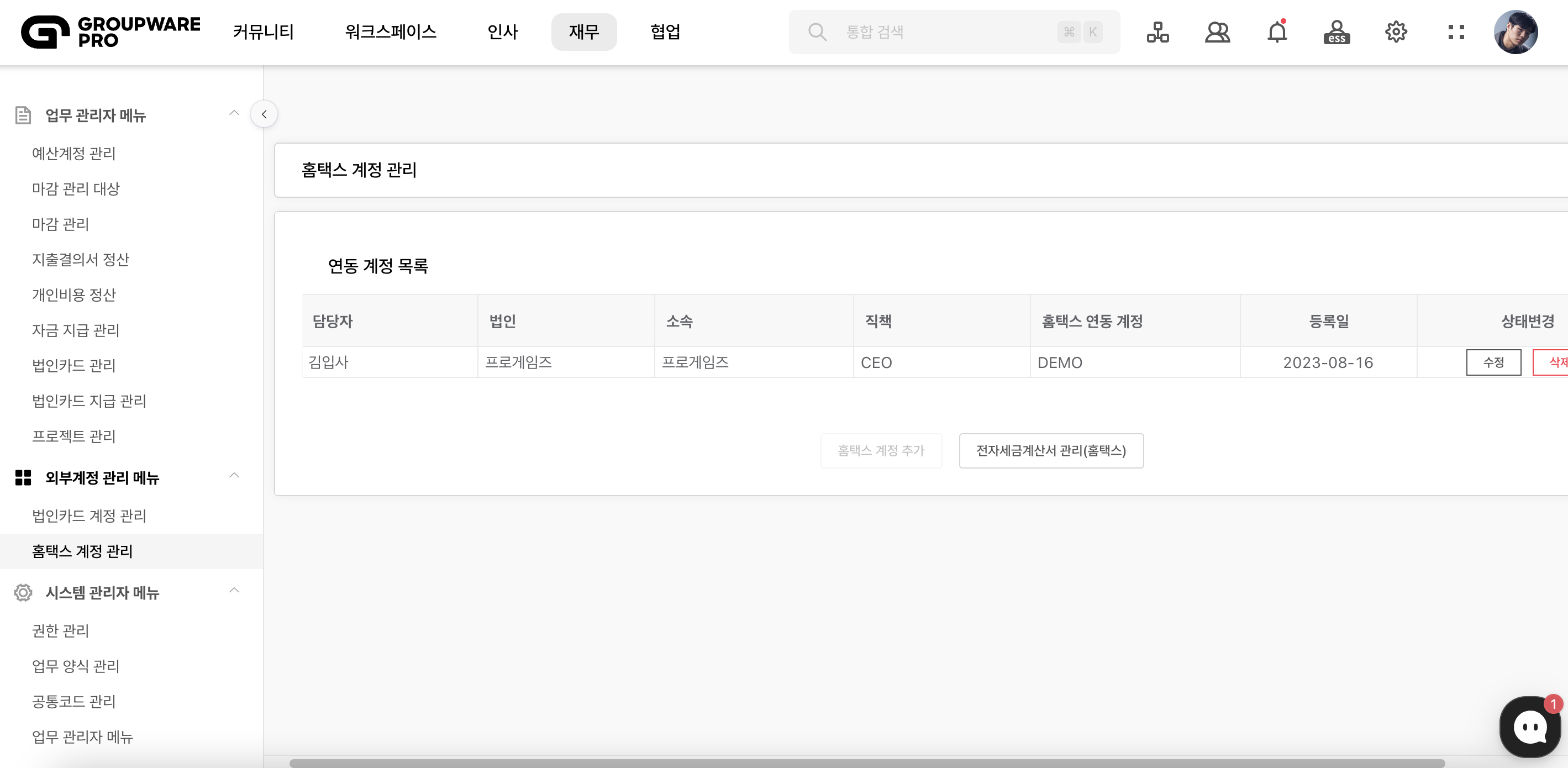Screen dimensions: 1568x768
Task: Open the notifications bell
Action: [x=1276, y=31]
